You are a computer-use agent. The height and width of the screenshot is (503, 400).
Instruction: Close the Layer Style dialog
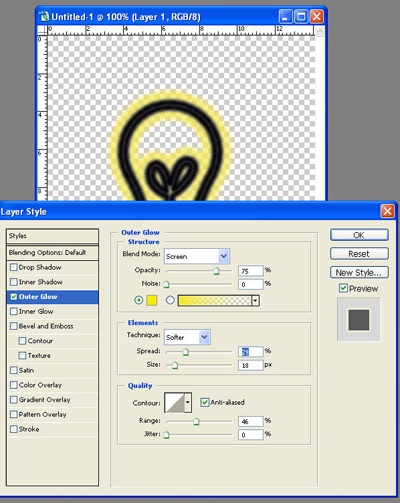pos(387,211)
